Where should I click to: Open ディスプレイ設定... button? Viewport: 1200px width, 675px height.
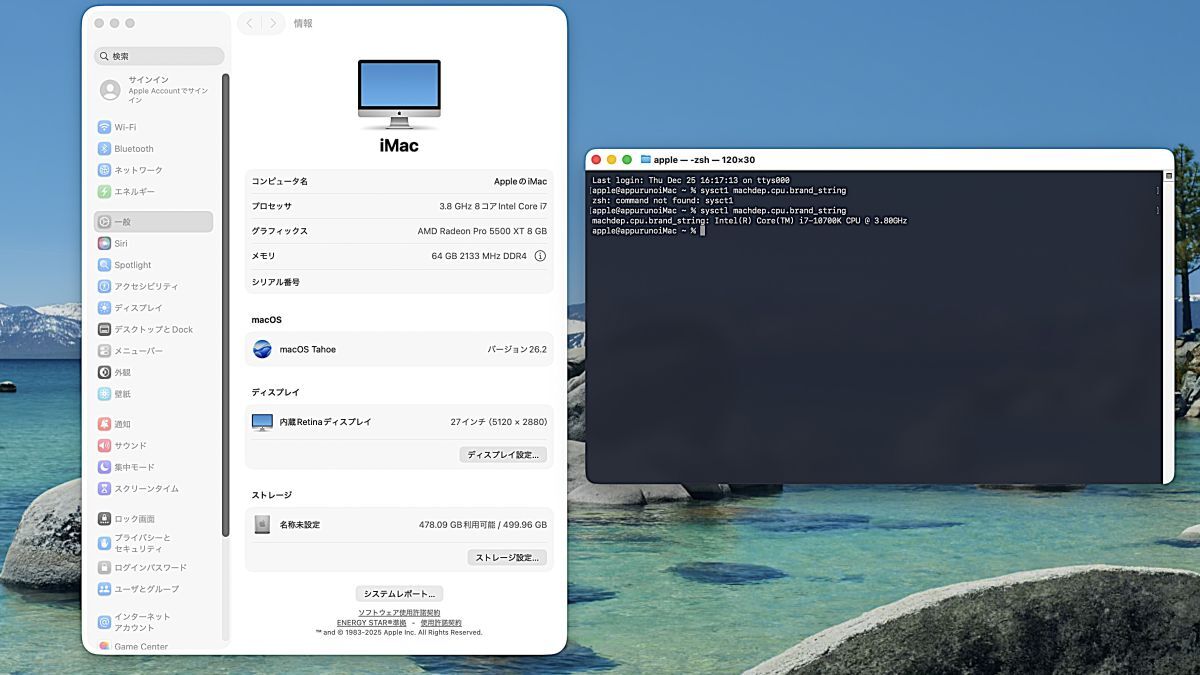[x=503, y=454]
